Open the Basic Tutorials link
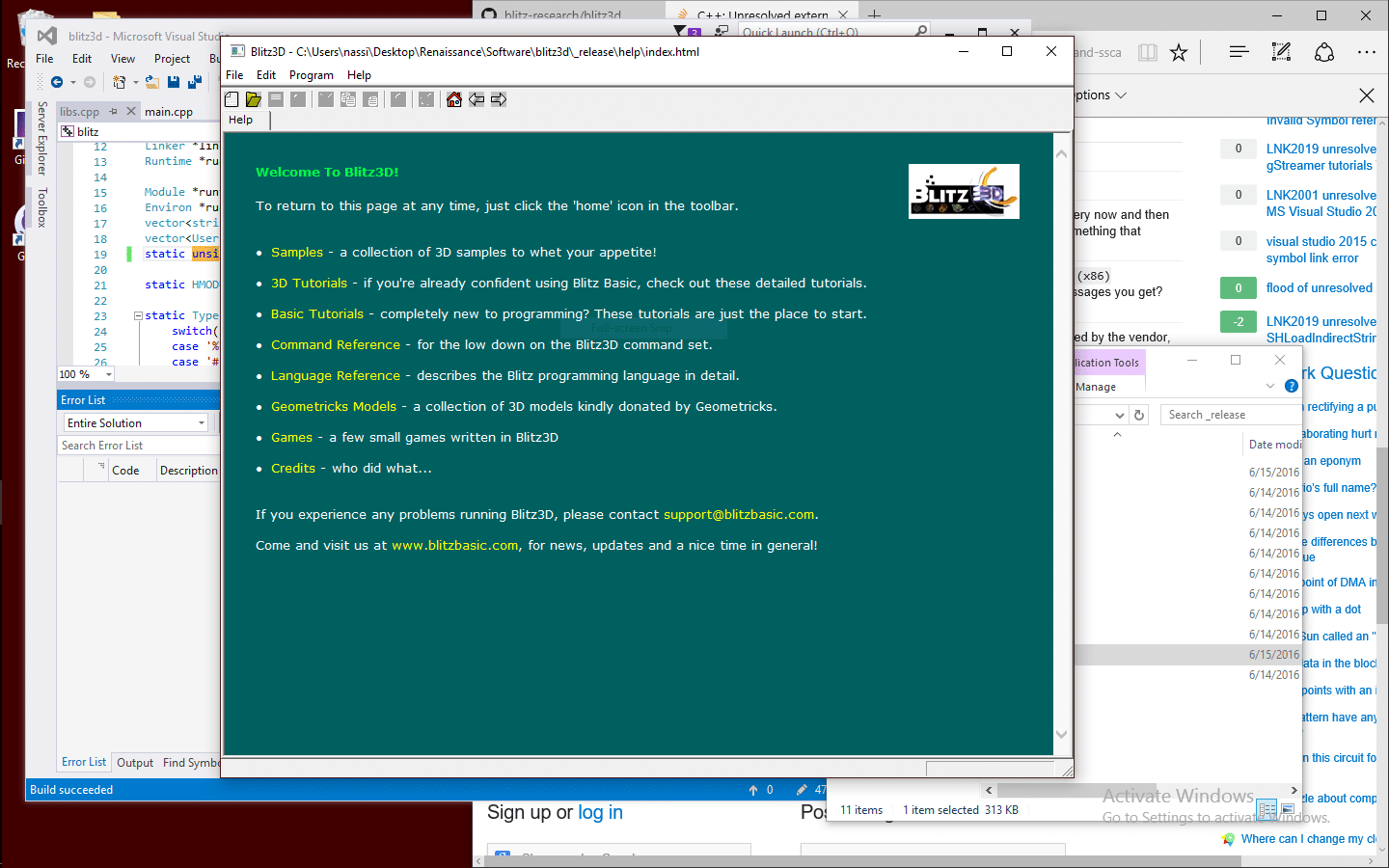1389x868 pixels. (x=317, y=314)
